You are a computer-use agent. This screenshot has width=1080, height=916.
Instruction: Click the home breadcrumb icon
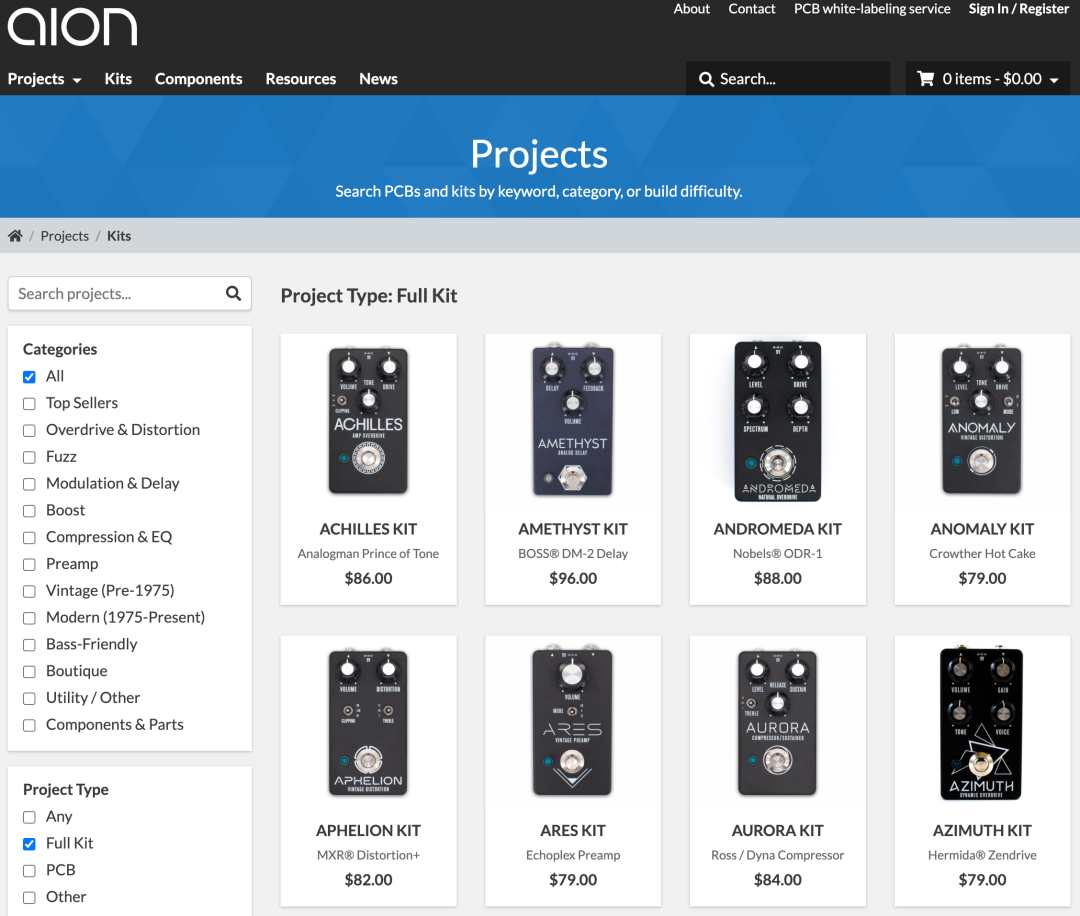coord(15,236)
